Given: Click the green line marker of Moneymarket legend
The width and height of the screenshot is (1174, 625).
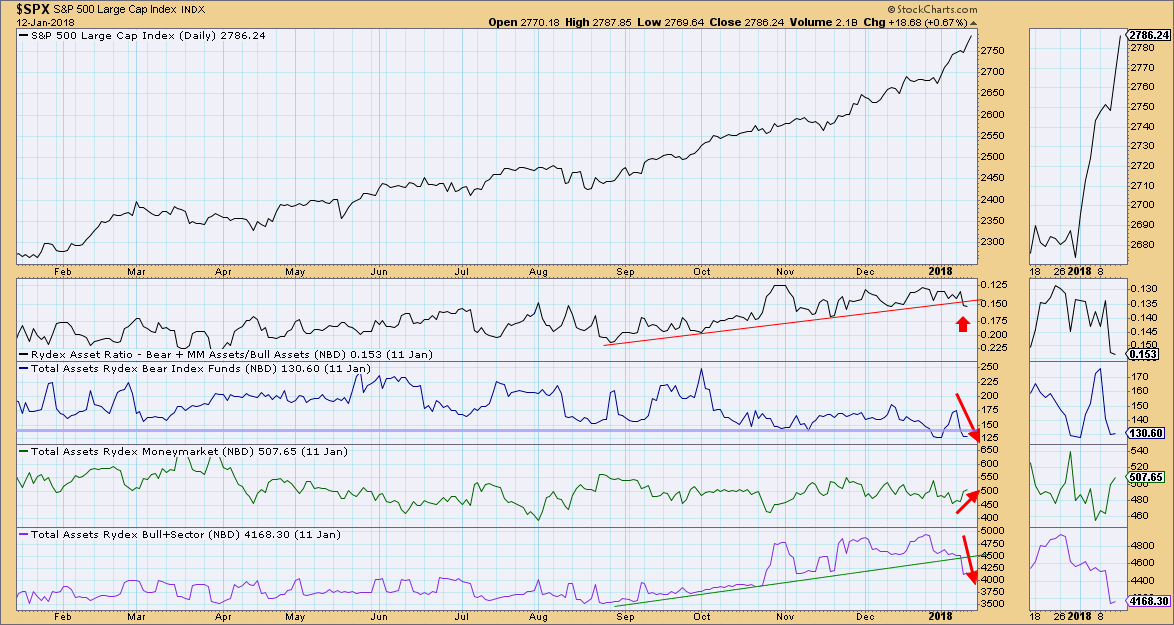Looking at the screenshot, I should [x=23, y=451].
